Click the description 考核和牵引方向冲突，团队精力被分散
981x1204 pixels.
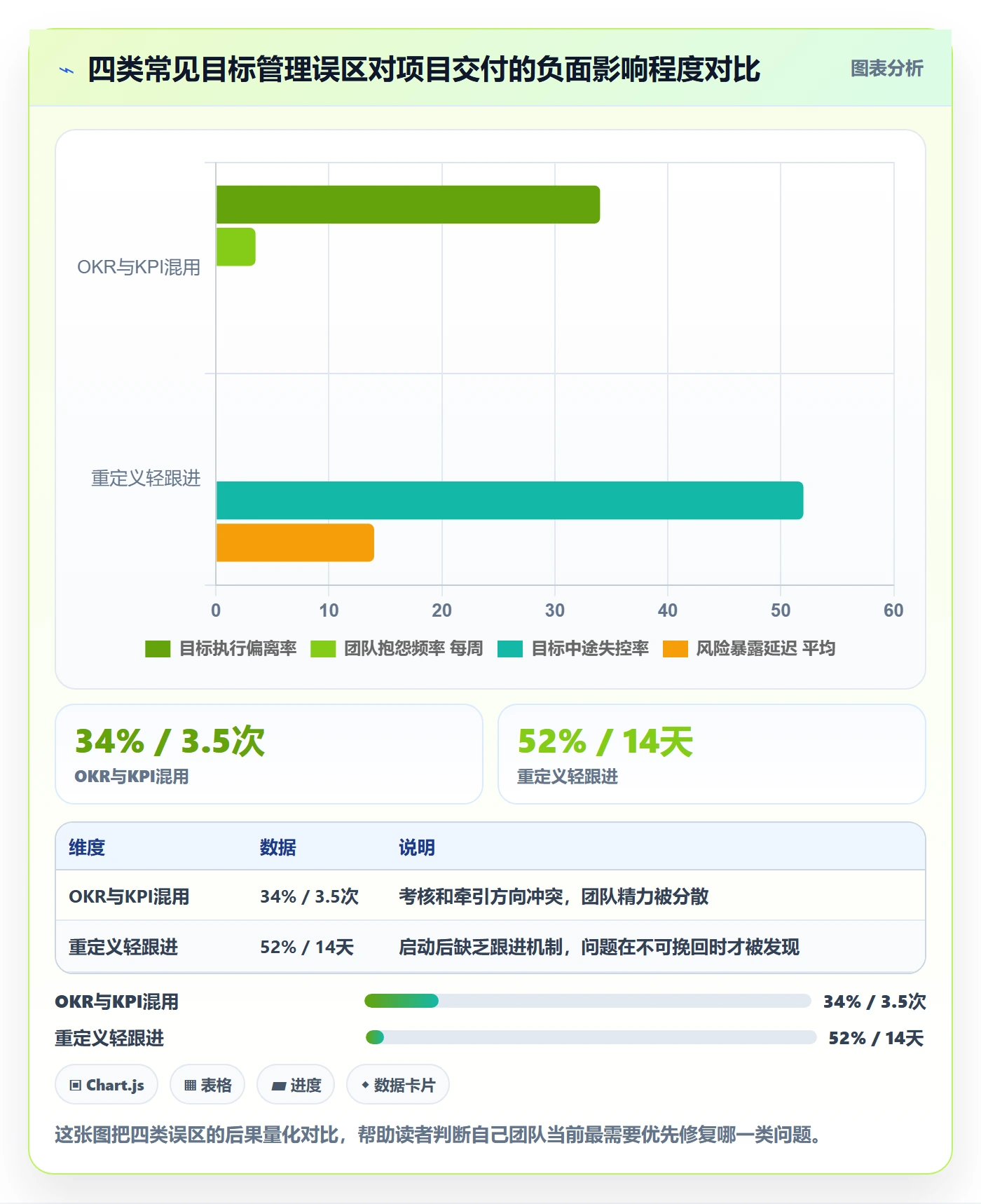coord(554,896)
